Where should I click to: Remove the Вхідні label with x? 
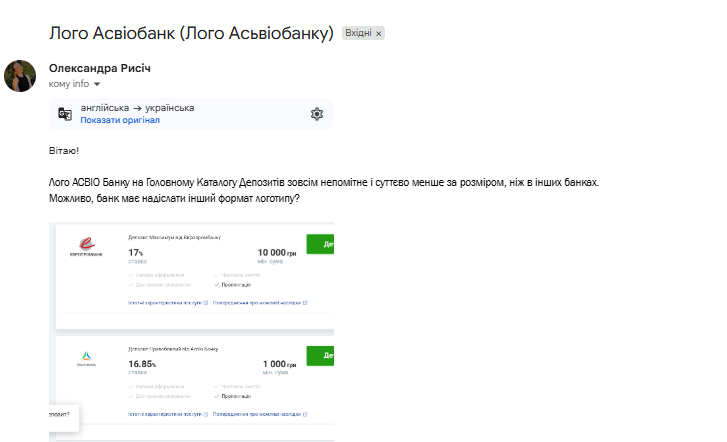click(378, 33)
